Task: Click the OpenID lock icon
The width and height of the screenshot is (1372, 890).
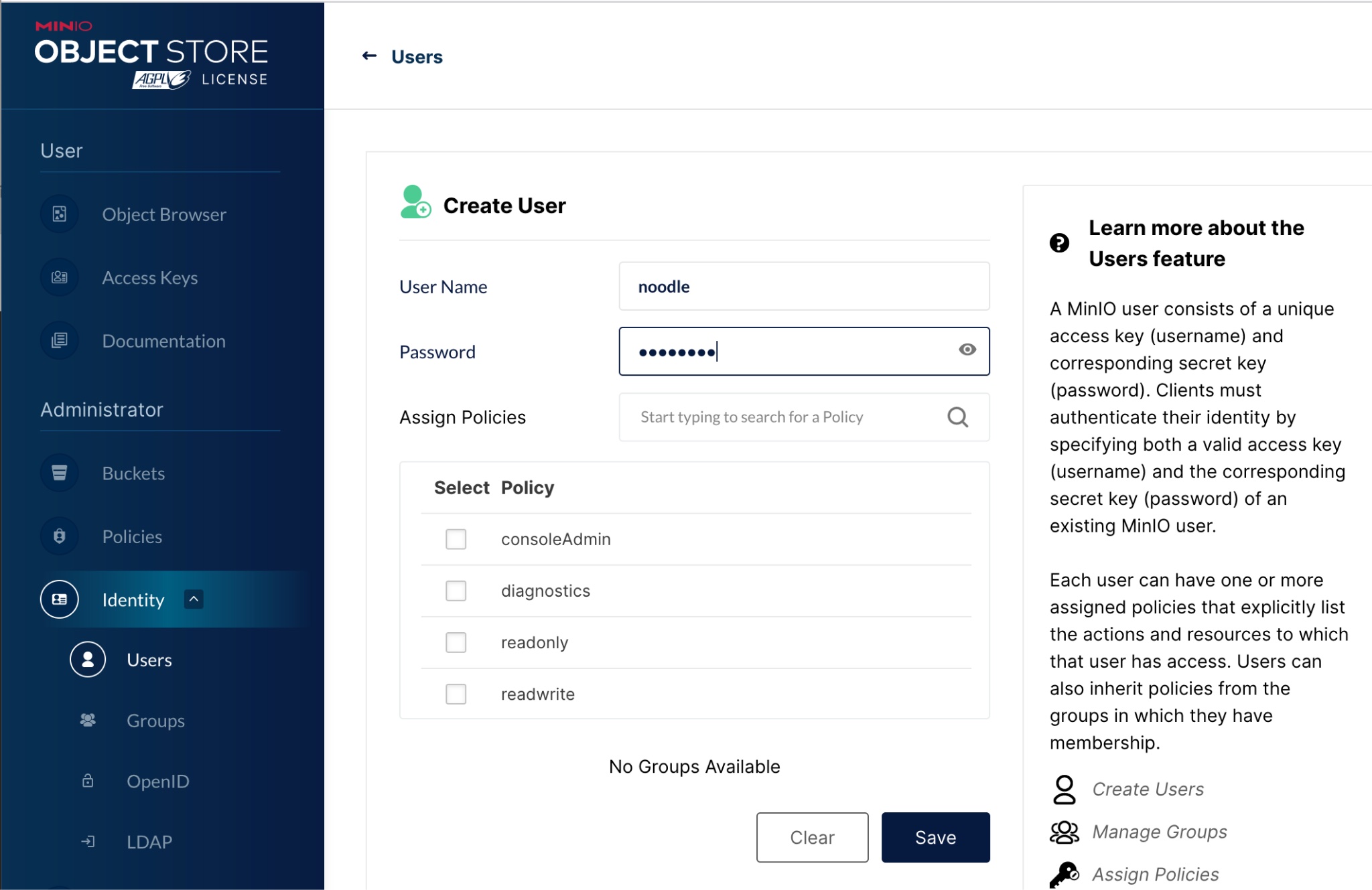Action: (x=88, y=781)
